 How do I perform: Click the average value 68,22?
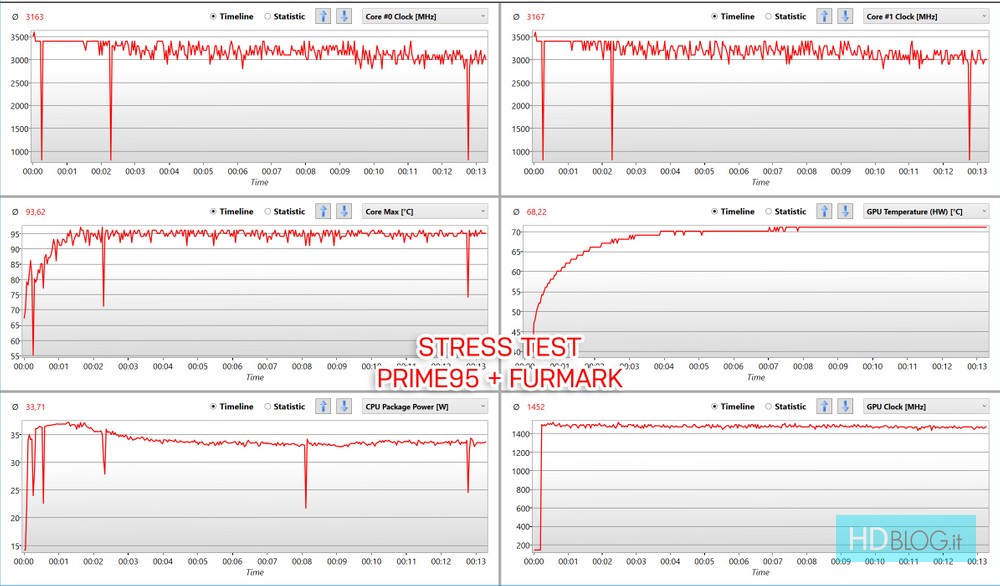point(537,212)
